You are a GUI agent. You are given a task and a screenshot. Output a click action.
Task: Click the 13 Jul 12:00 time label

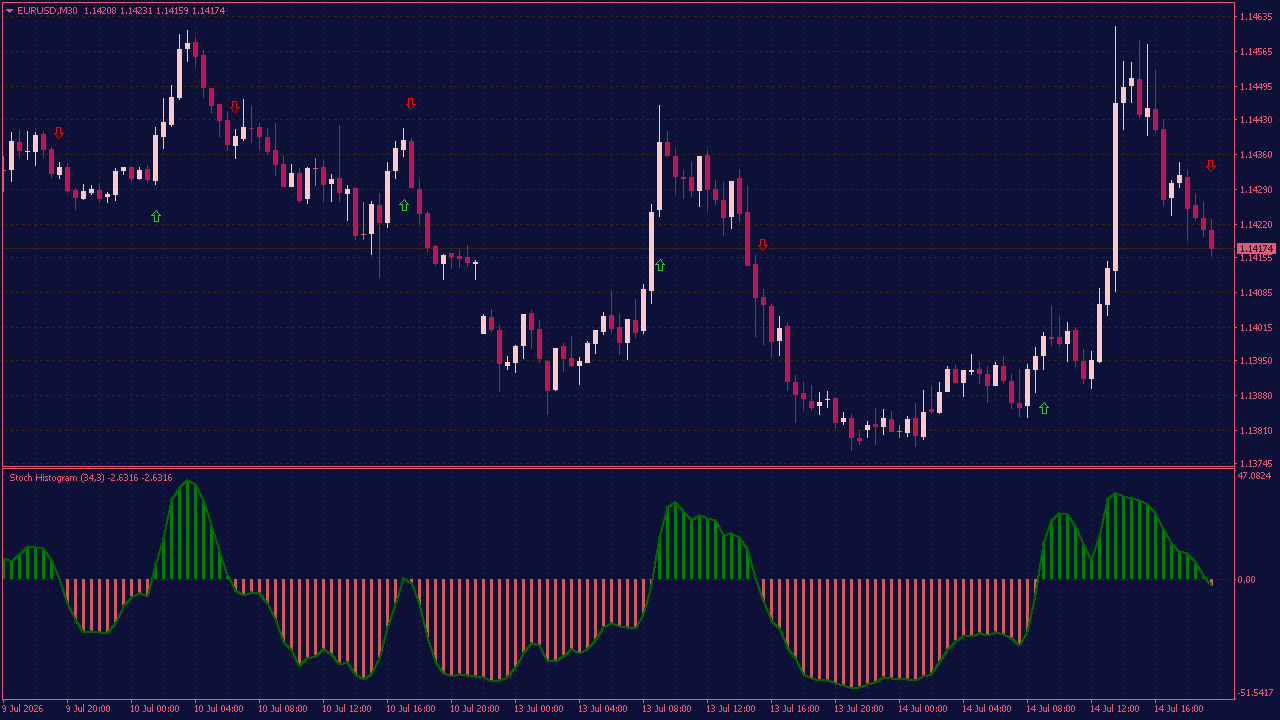(730, 709)
